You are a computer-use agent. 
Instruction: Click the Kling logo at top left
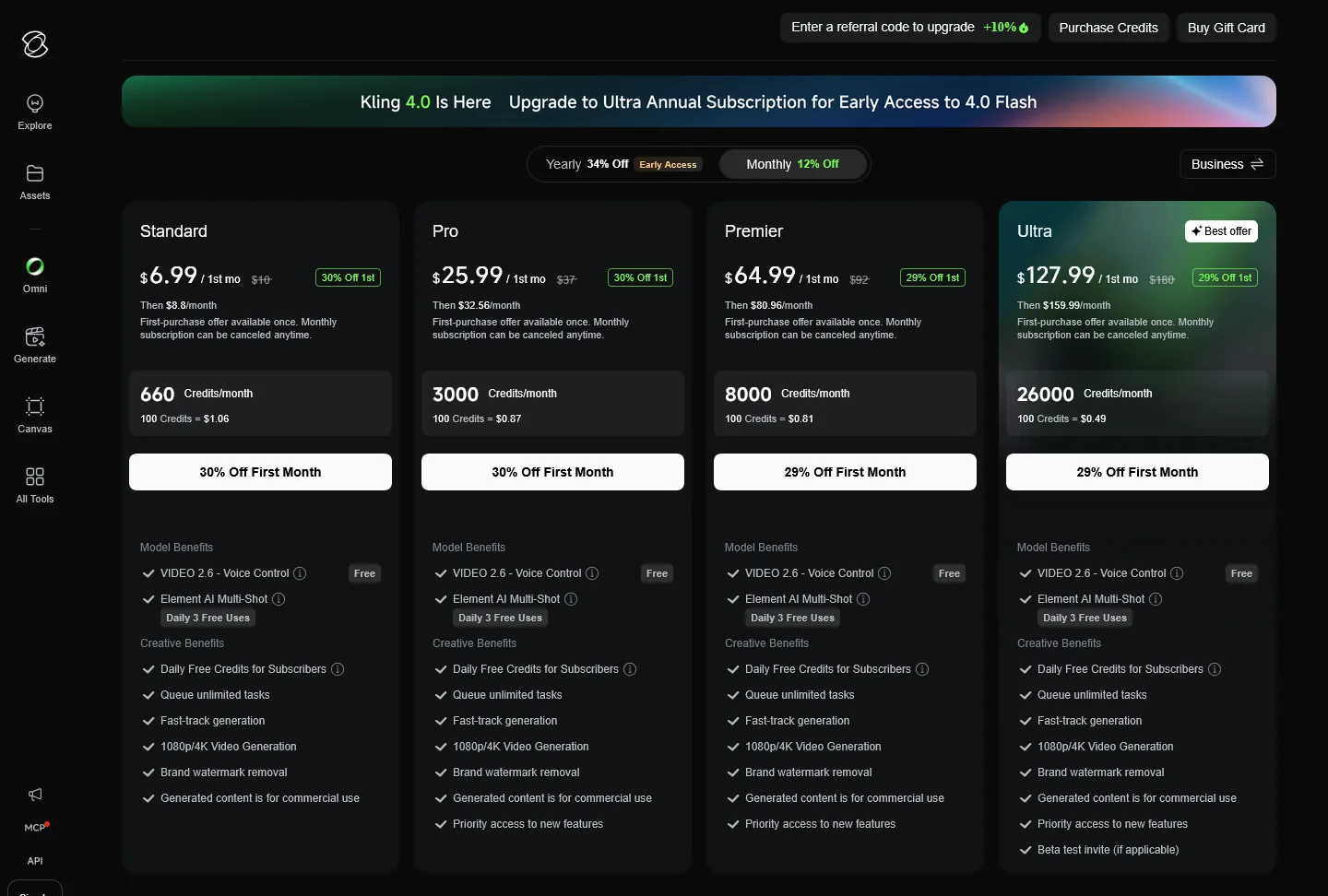35,43
